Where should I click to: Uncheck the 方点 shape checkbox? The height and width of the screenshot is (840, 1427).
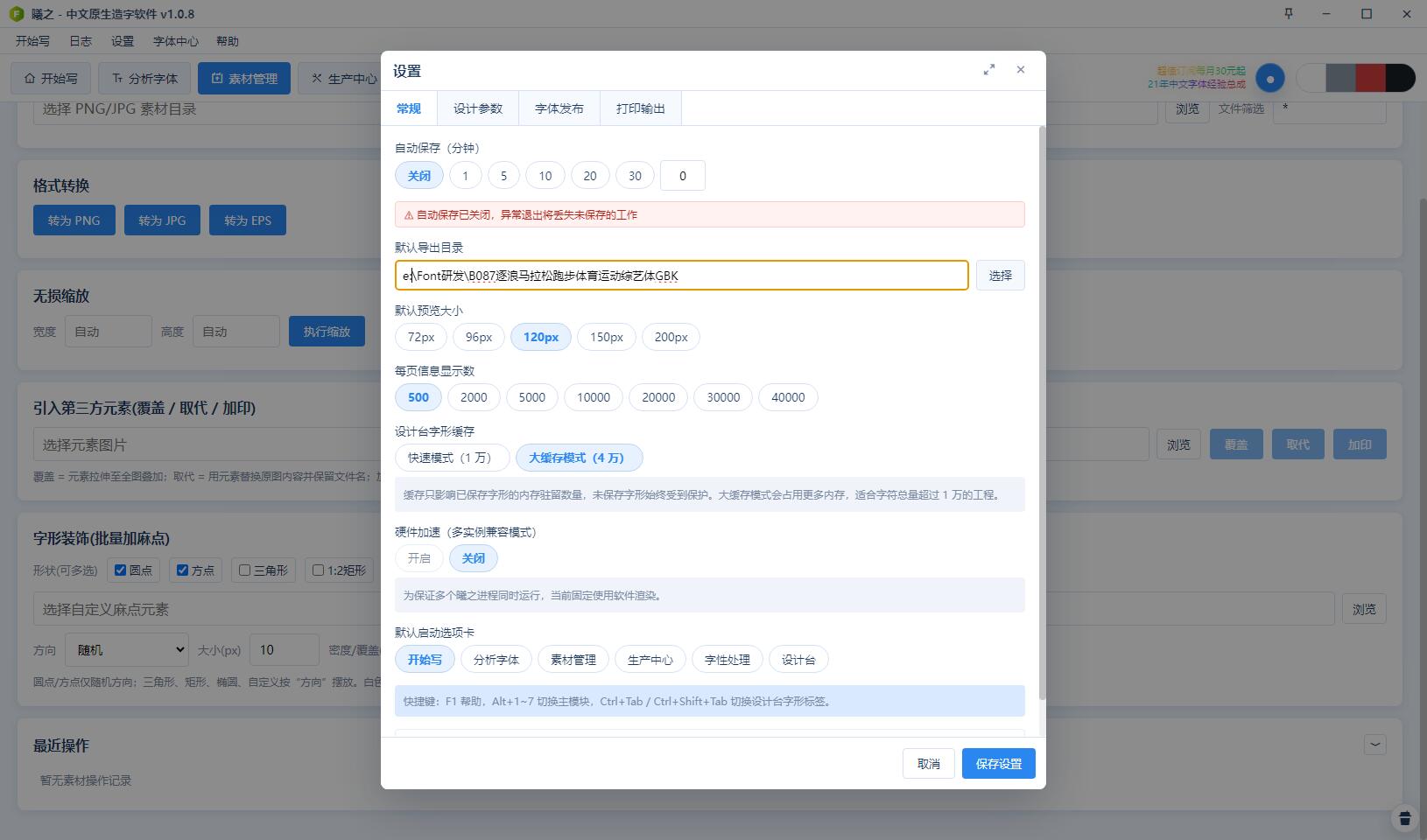(x=182, y=570)
